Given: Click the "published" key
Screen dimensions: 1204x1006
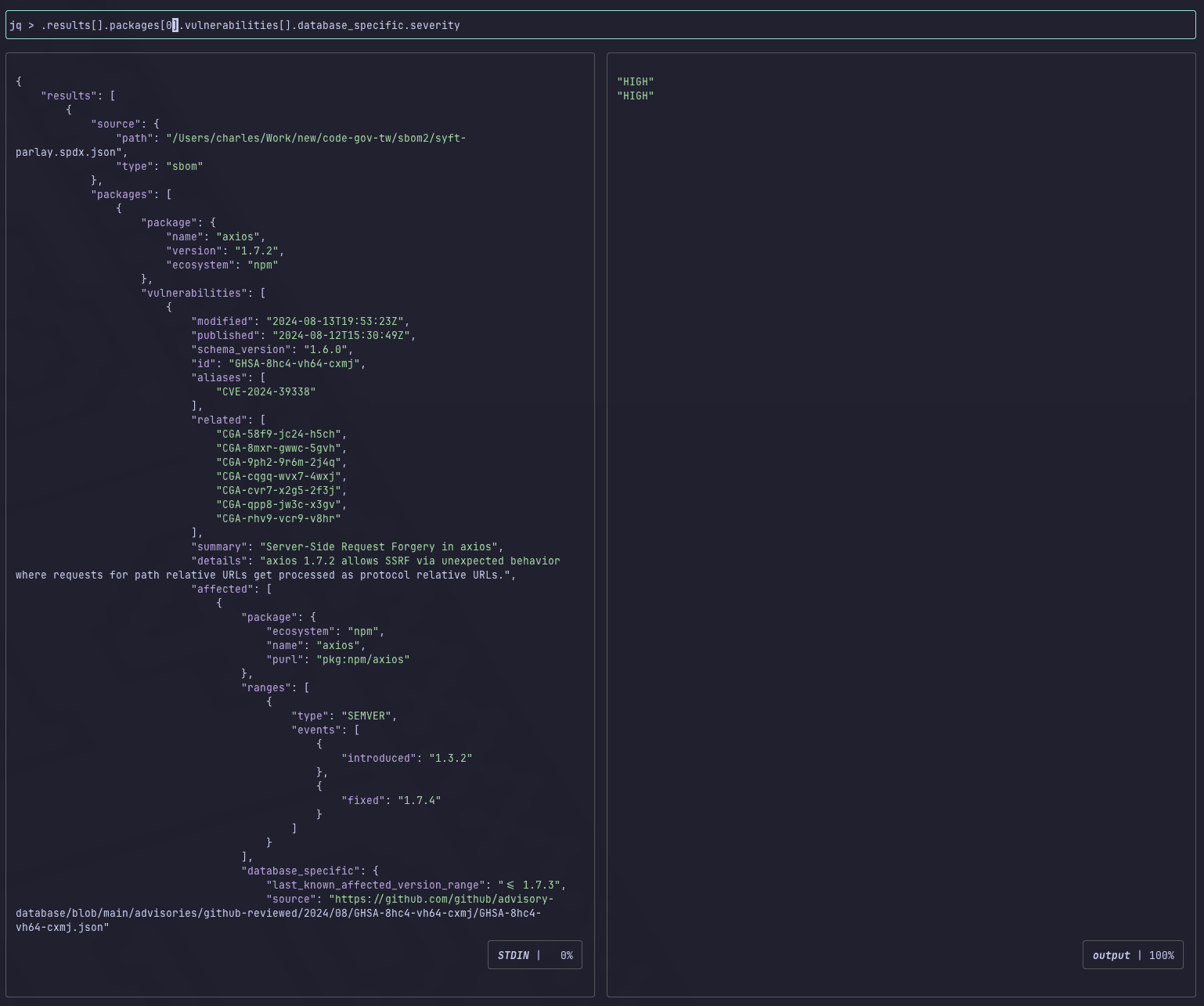Looking at the screenshot, I should [225, 335].
